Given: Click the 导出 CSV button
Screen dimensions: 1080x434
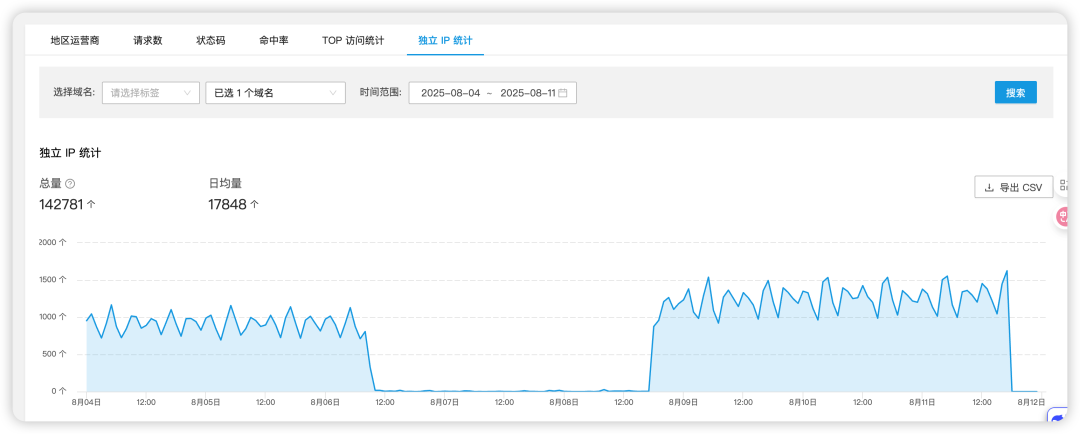Looking at the screenshot, I should tap(1013, 187).
